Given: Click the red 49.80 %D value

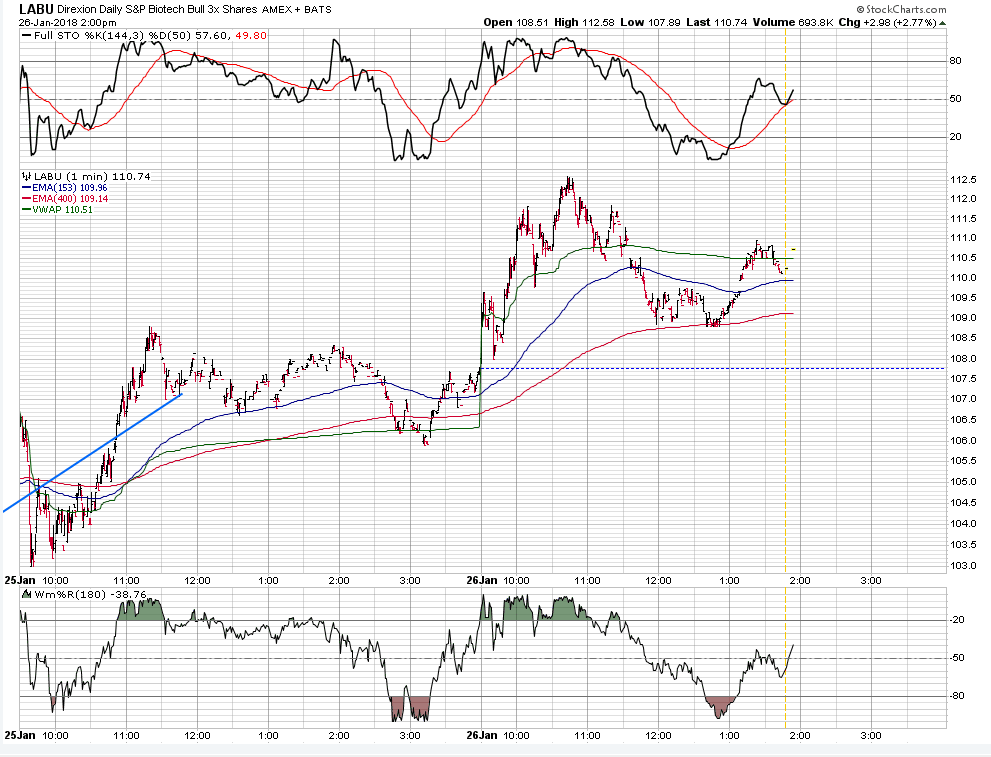Looking at the screenshot, I should [251, 35].
